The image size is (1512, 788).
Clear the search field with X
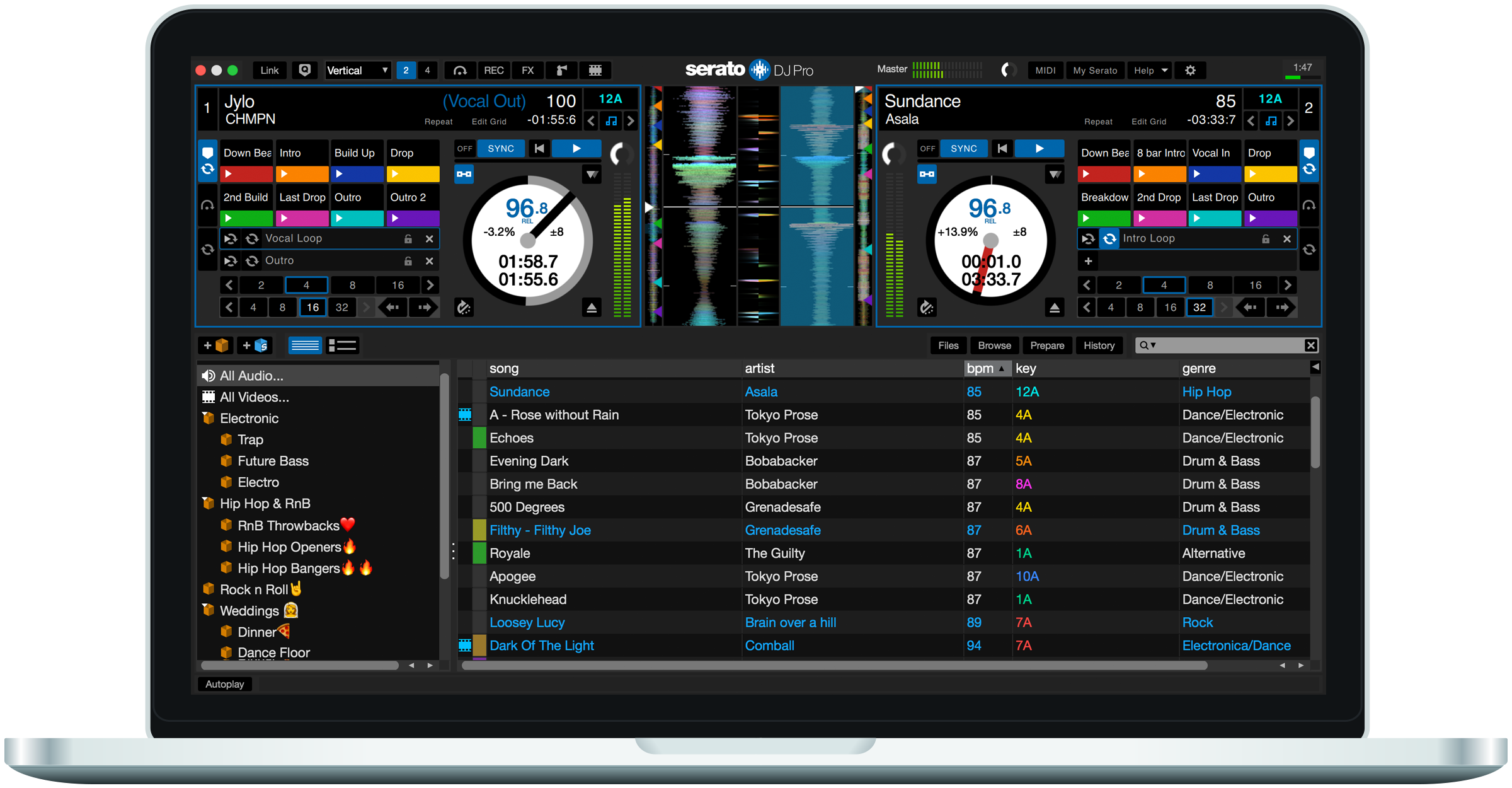[1311, 345]
